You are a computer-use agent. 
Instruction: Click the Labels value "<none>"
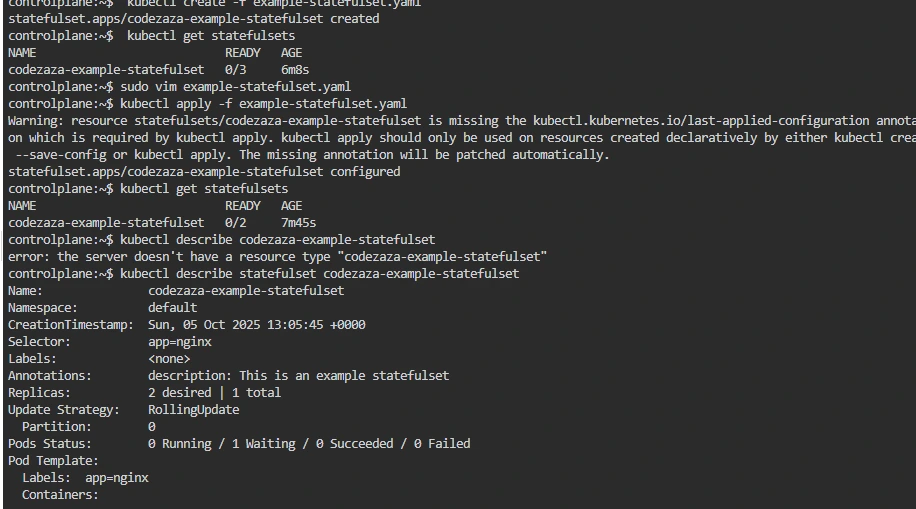point(169,359)
